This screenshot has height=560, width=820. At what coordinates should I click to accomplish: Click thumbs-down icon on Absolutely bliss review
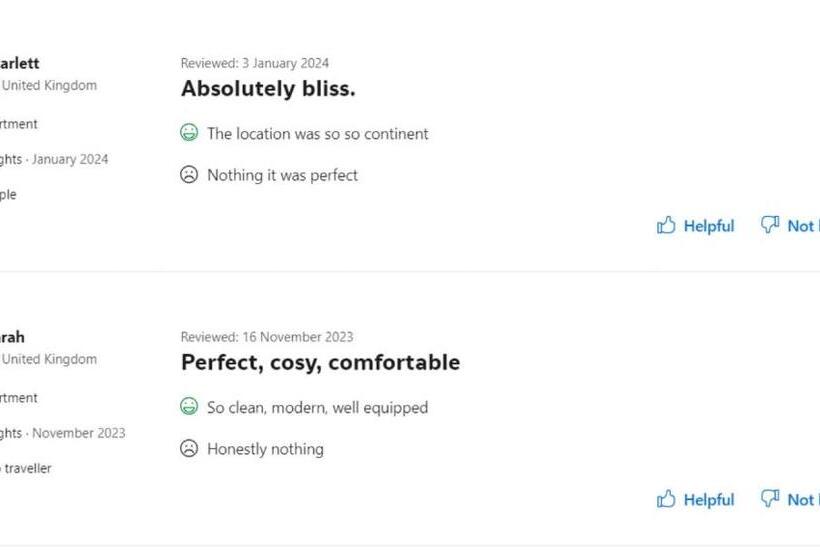[x=770, y=225]
